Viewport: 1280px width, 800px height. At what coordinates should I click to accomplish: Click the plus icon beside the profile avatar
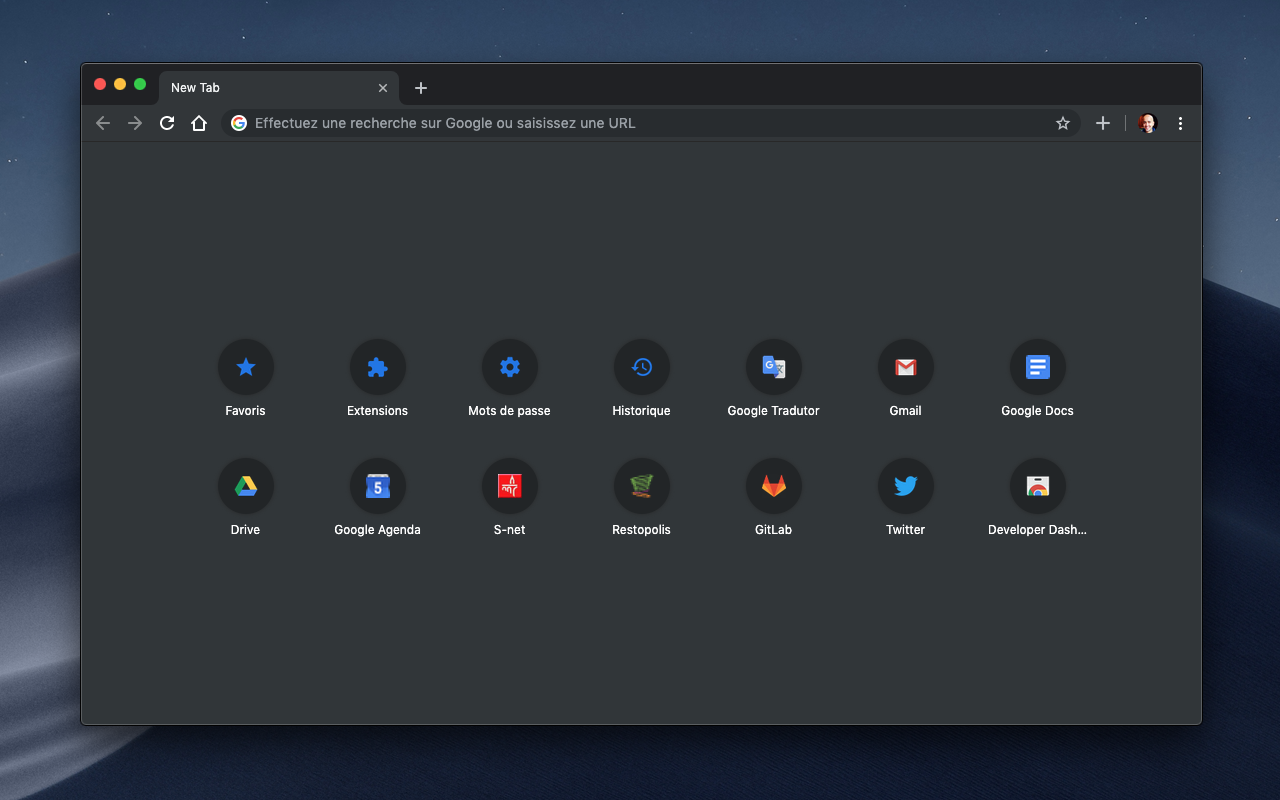click(x=1102, y=123)
